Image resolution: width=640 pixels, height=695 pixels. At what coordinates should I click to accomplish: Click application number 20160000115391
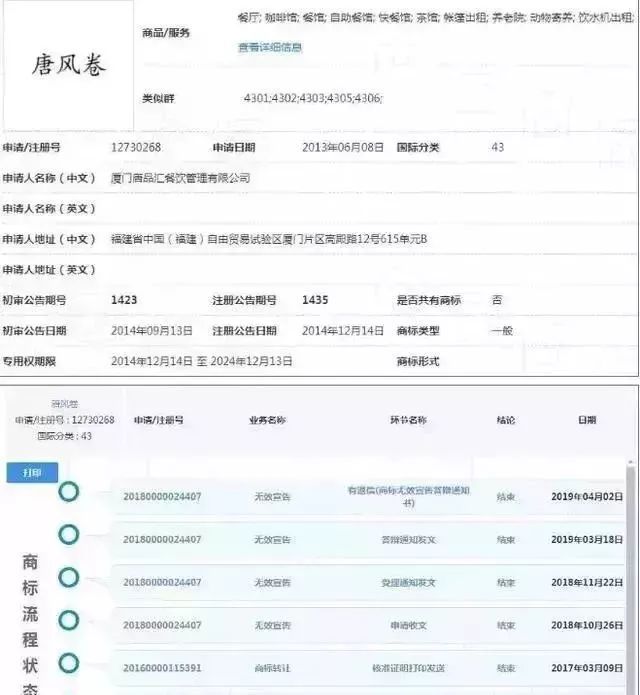[162, 668]
